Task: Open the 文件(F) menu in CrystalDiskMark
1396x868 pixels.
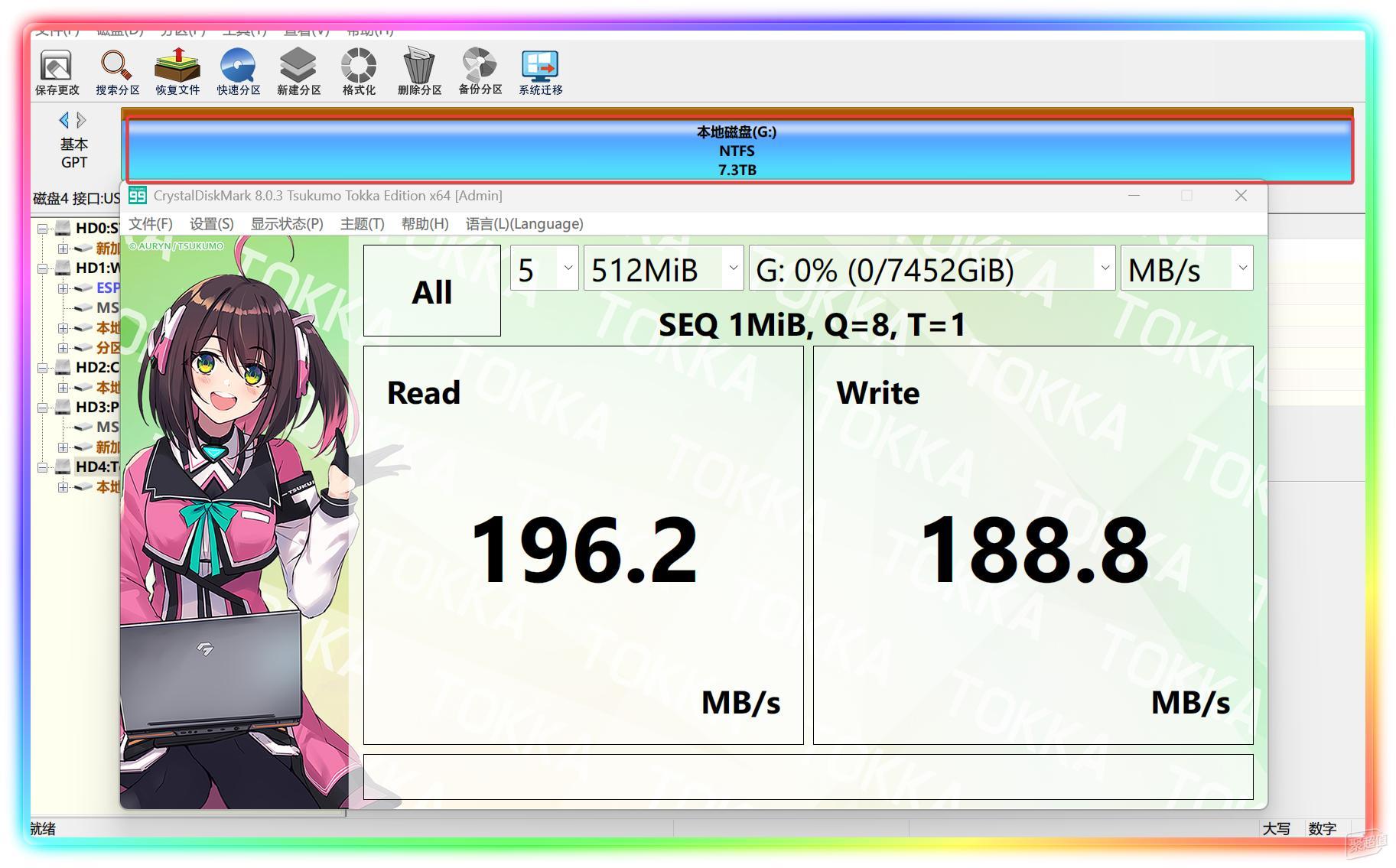Action: pyautogui.click(x=151, y=224)
